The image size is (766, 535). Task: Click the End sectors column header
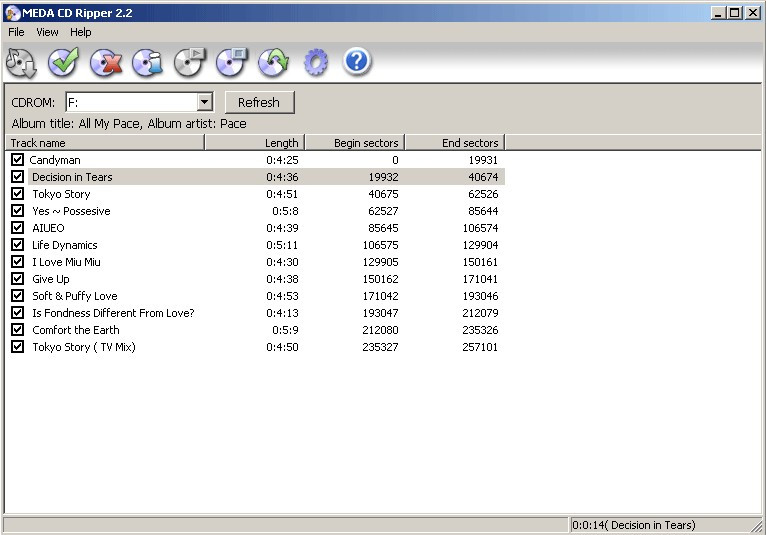pos(455,143)
